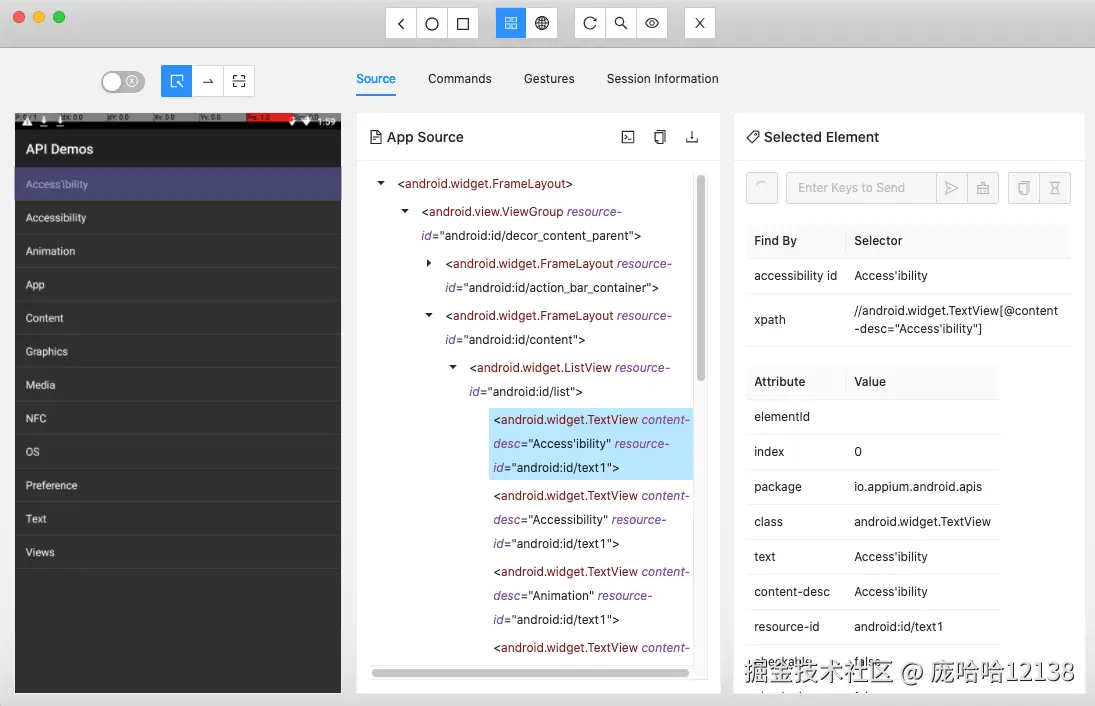Select NFC item in API Demos list
Screen dimensions: 1095x706
[178, 419]
